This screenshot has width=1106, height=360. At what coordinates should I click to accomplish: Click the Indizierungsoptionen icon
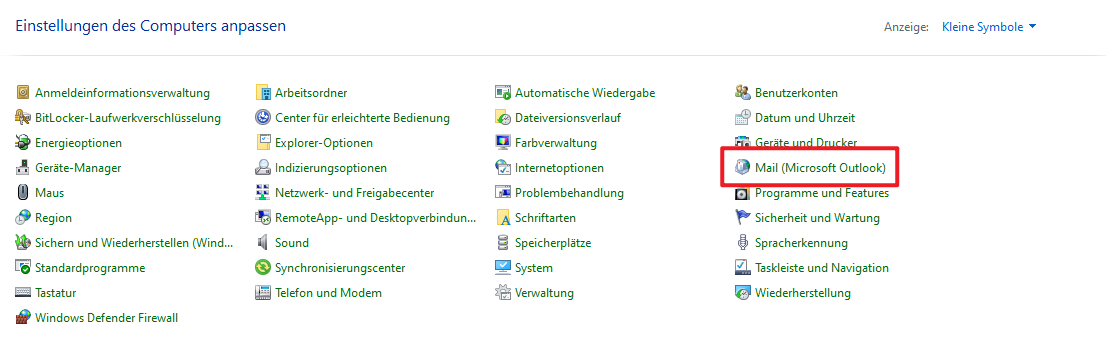click(x=263, y=168)
